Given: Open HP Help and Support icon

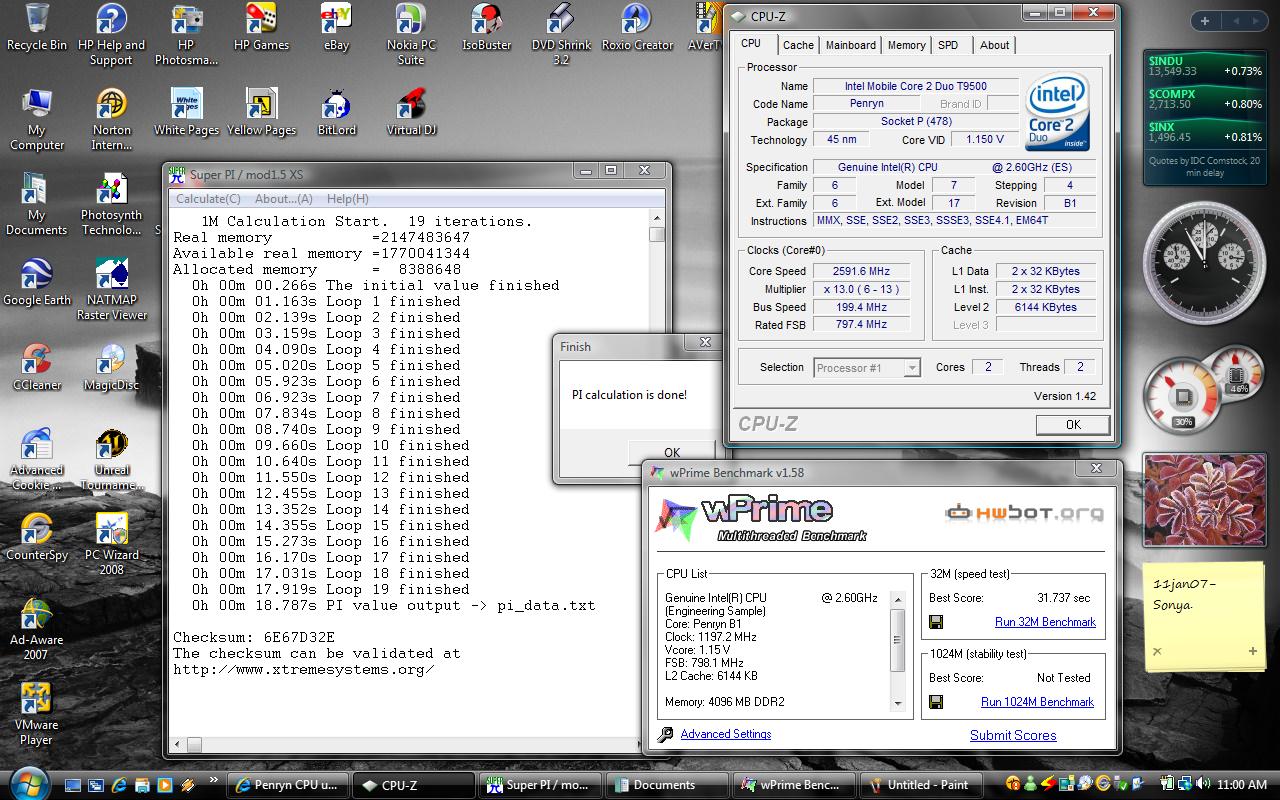Looking at the screenshot, I should coord(111,34).
